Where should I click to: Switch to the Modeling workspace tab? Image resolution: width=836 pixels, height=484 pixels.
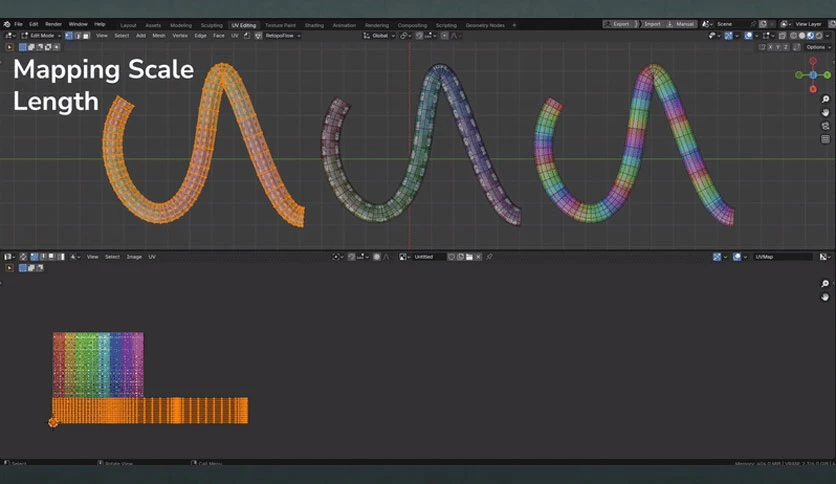pos(181,26)
